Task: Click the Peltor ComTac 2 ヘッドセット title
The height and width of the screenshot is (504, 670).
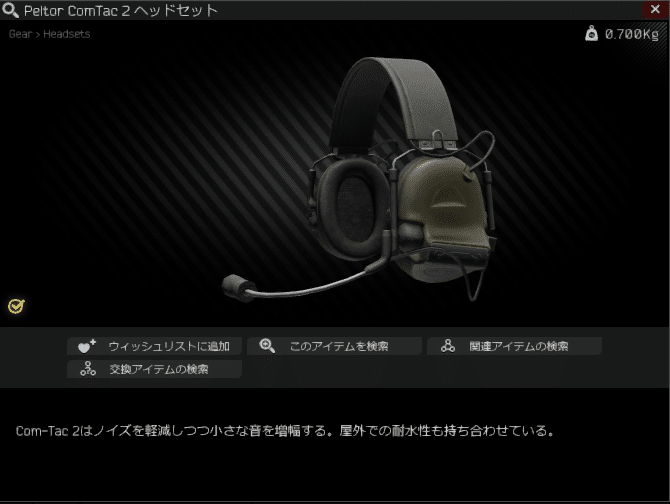Action: click(120, 11)
